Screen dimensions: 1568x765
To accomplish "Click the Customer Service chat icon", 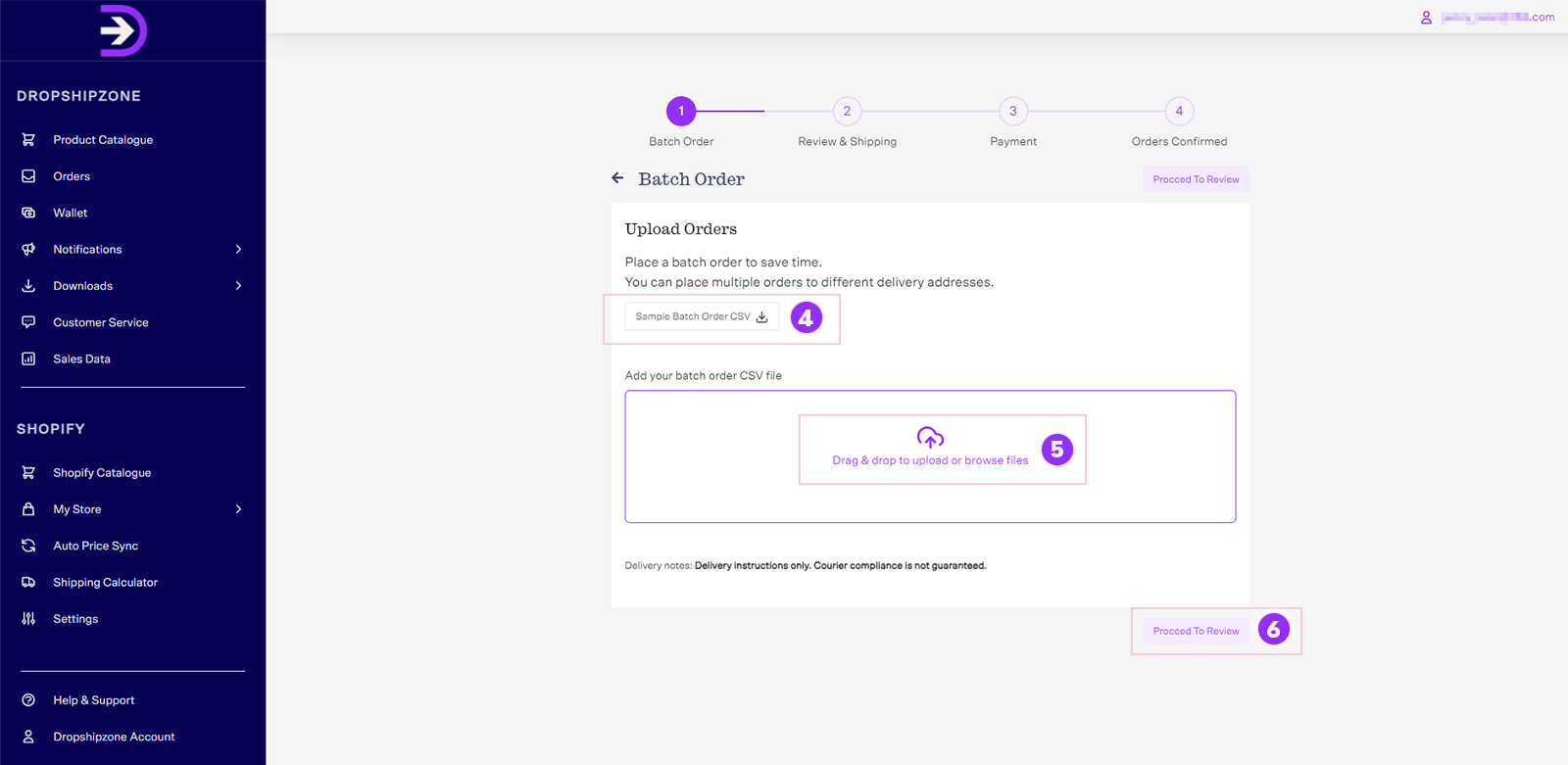I will click(28, 322).
